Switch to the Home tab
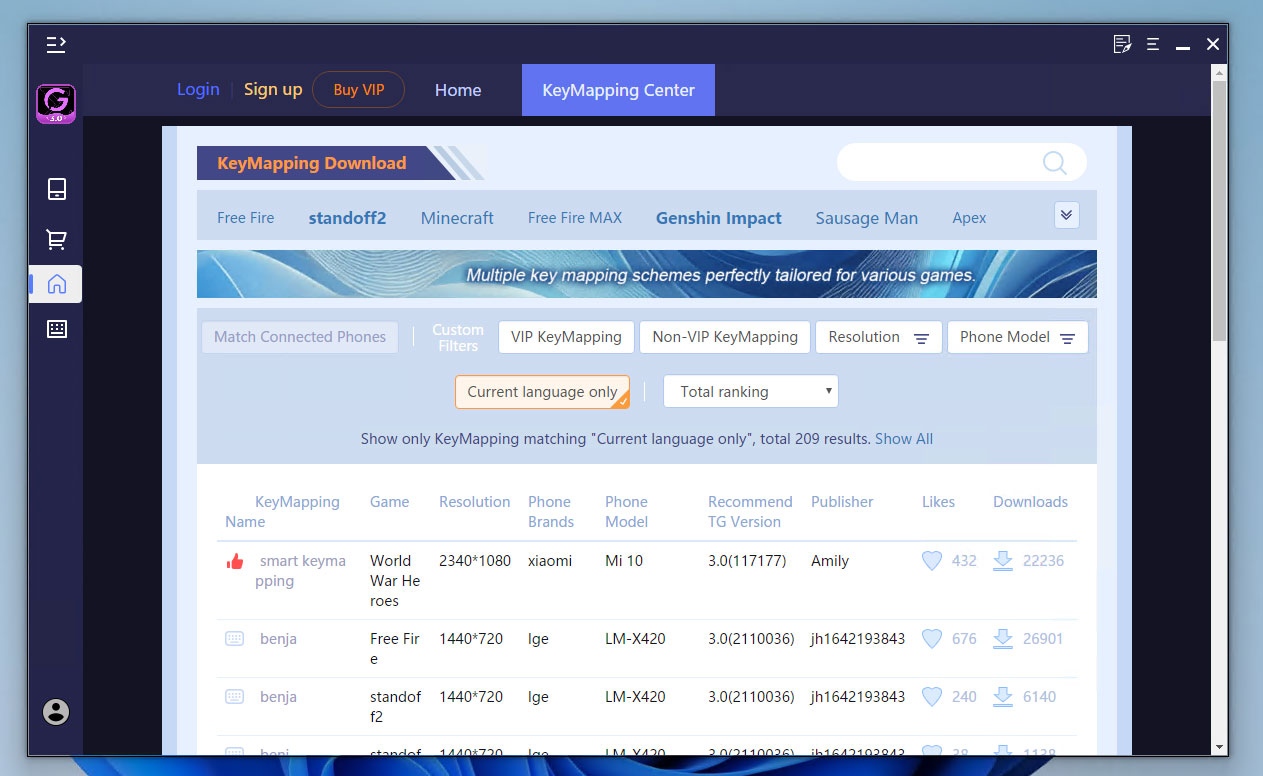This screenshot has width=1263, height=776. point(458,90)
